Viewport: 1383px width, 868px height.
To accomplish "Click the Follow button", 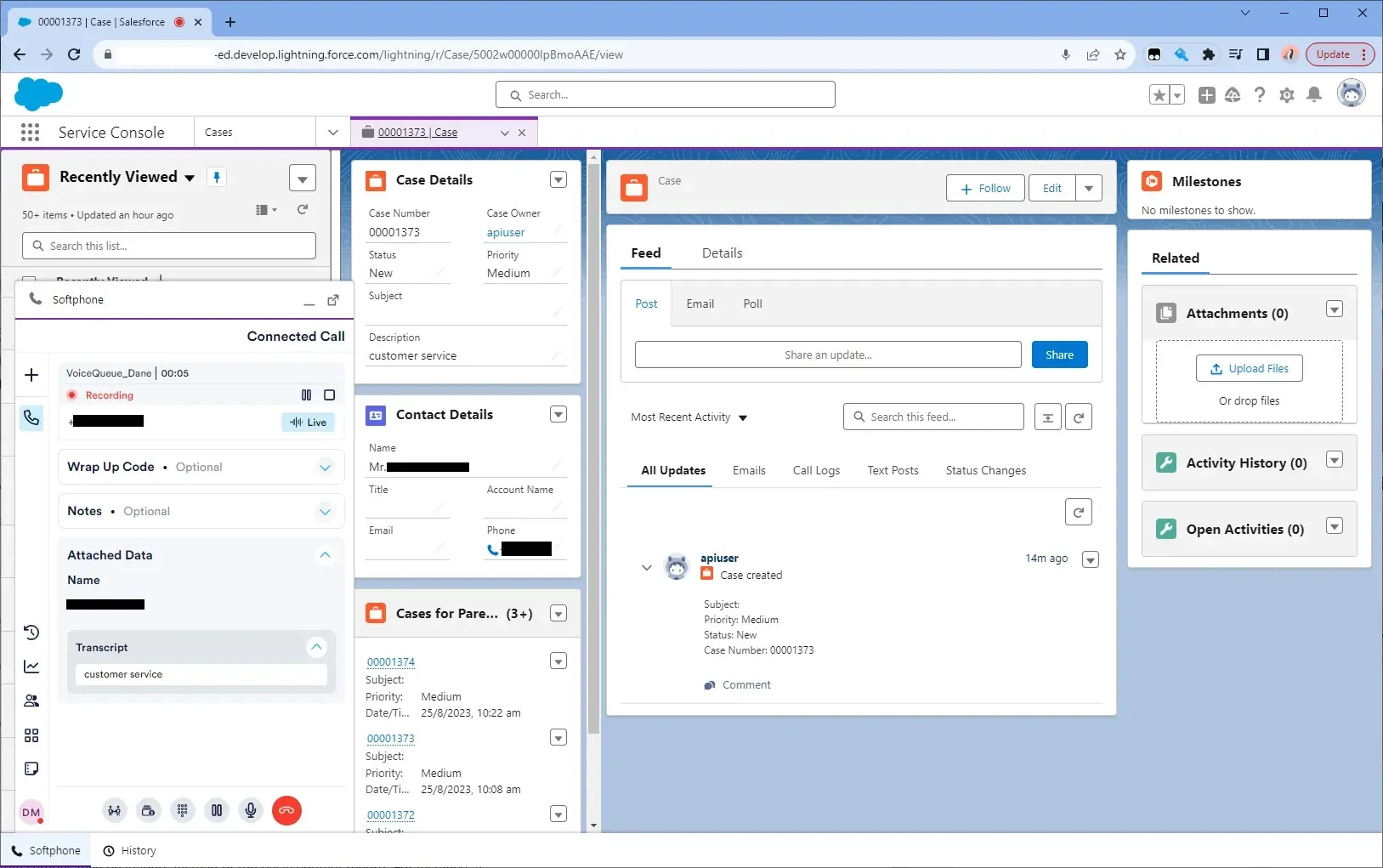I will 984,189.
